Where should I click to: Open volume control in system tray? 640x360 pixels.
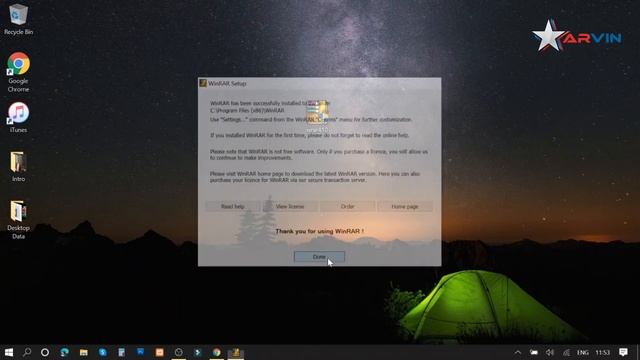pos(550,352)
